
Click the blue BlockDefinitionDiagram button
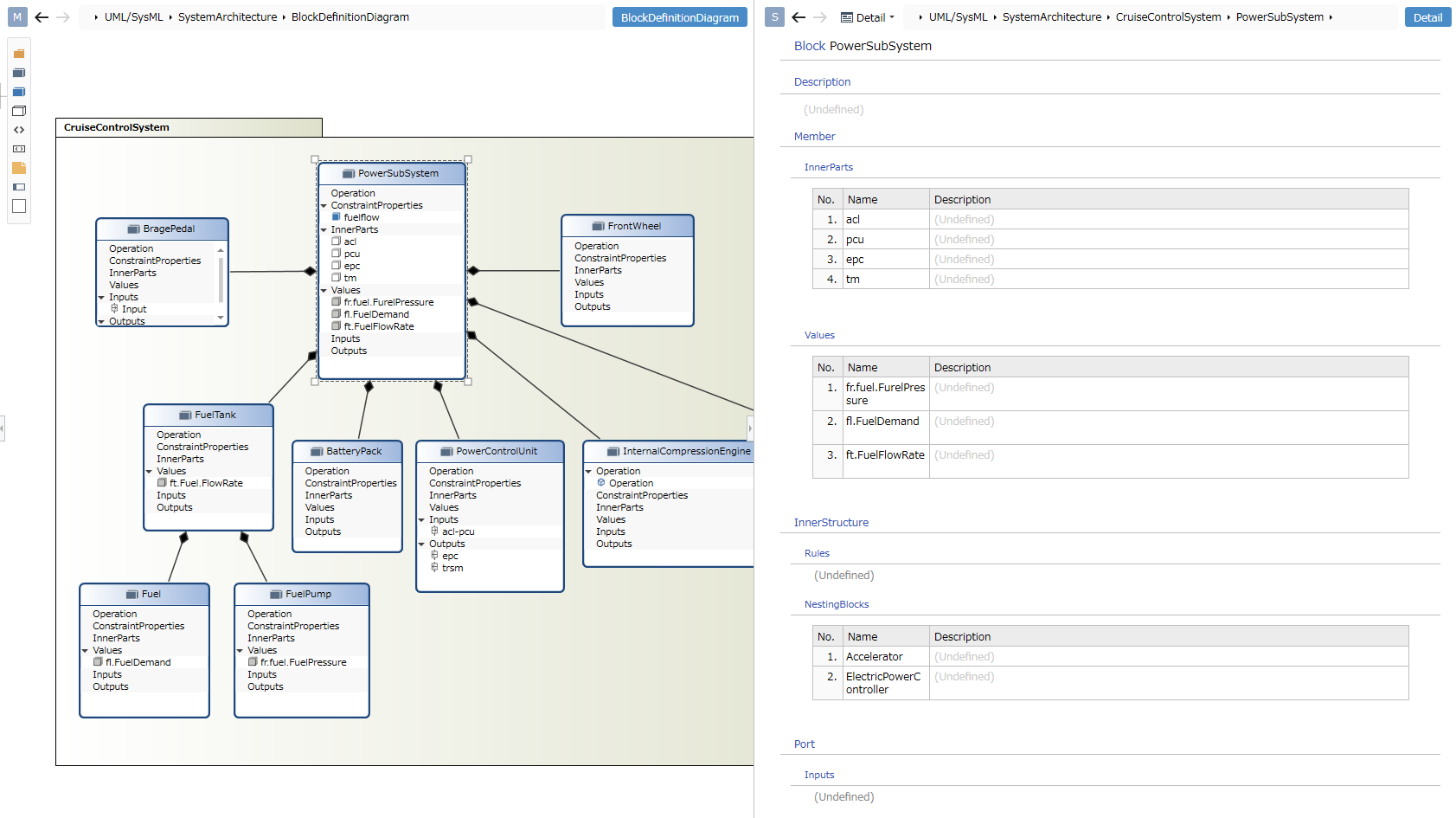click(680, 17)
